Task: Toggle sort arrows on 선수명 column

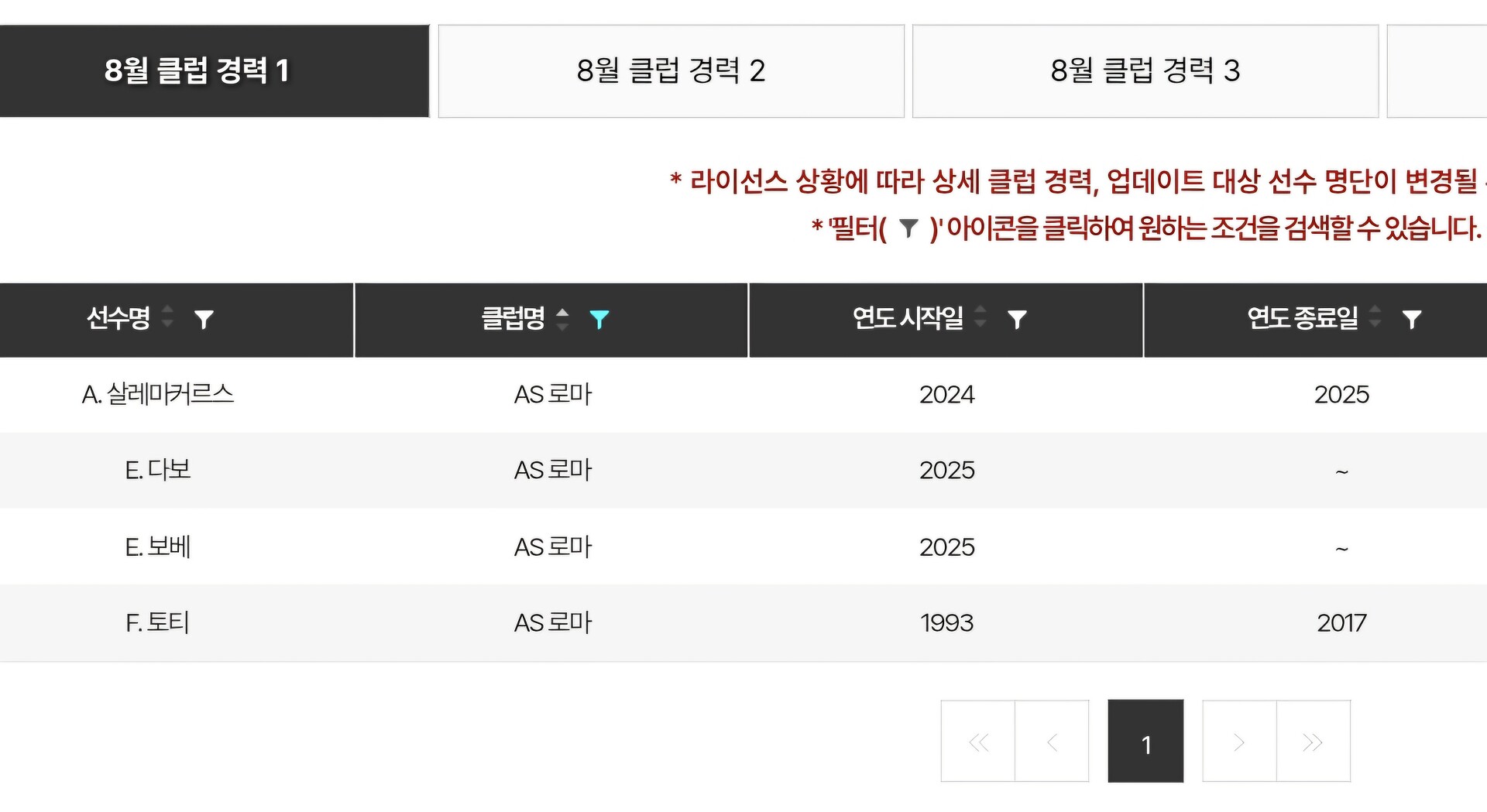Action: click(167, 317)
